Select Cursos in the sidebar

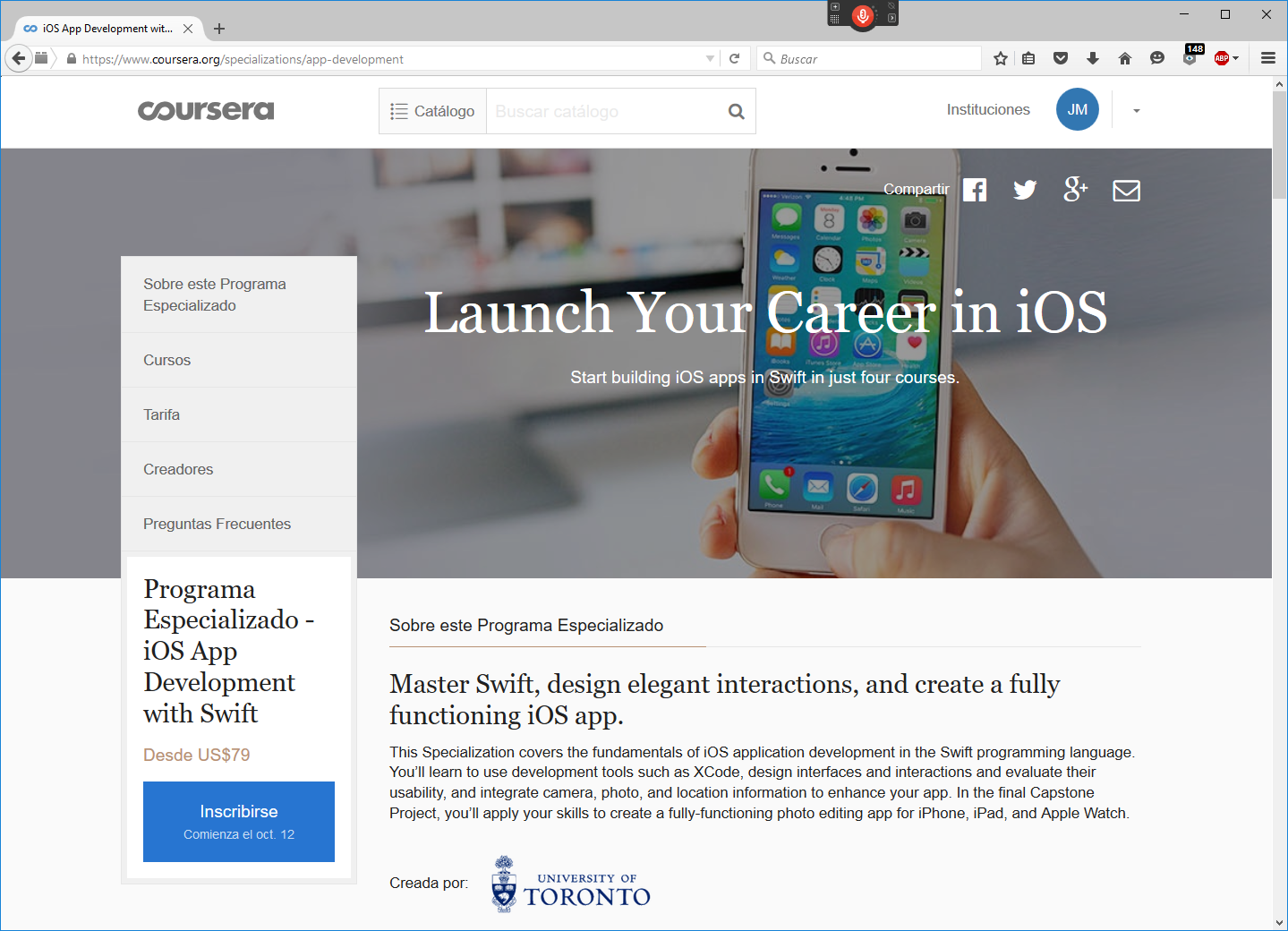tap(239, 360)
